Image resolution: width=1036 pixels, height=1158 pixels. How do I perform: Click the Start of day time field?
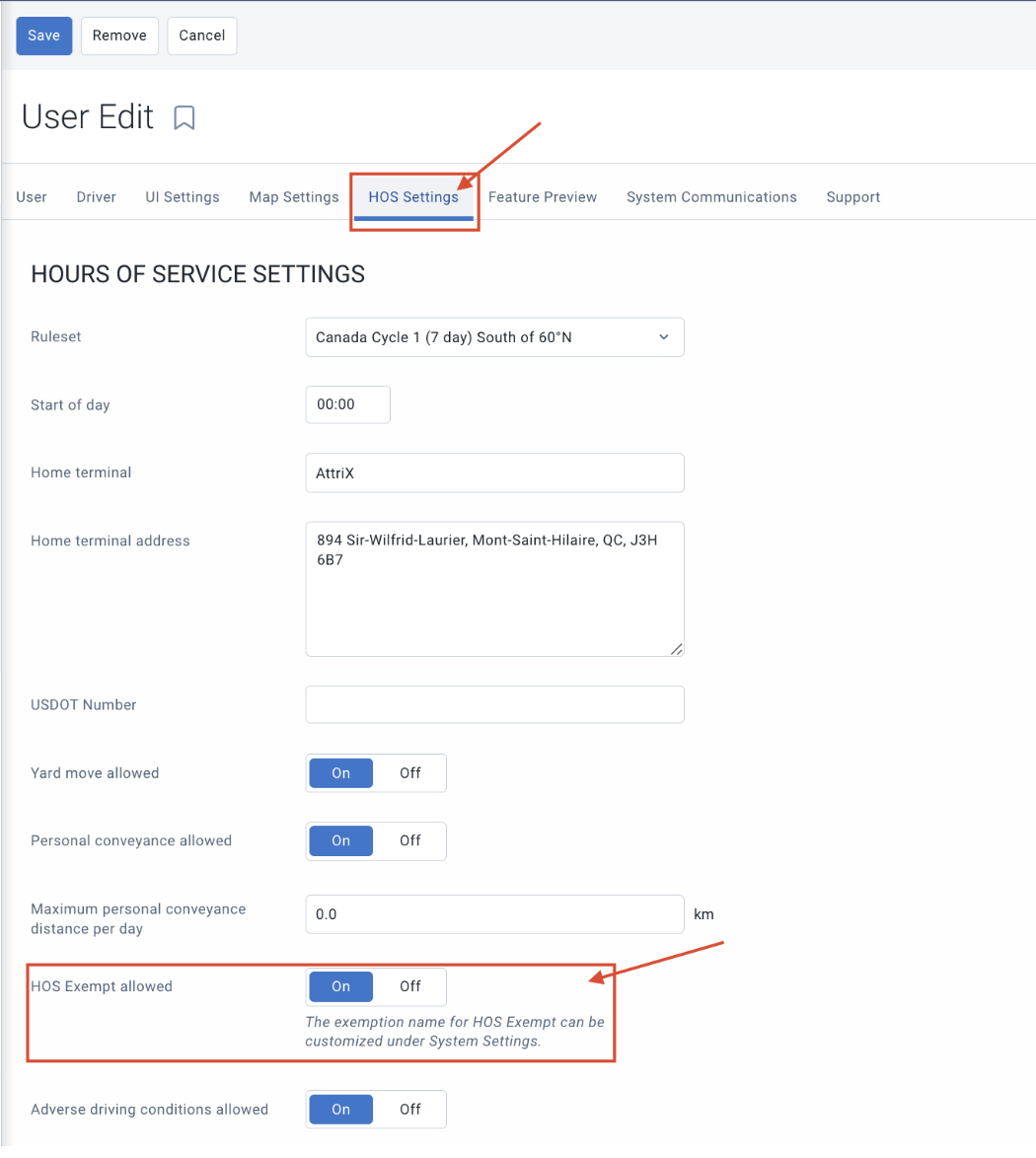(348, 404)
